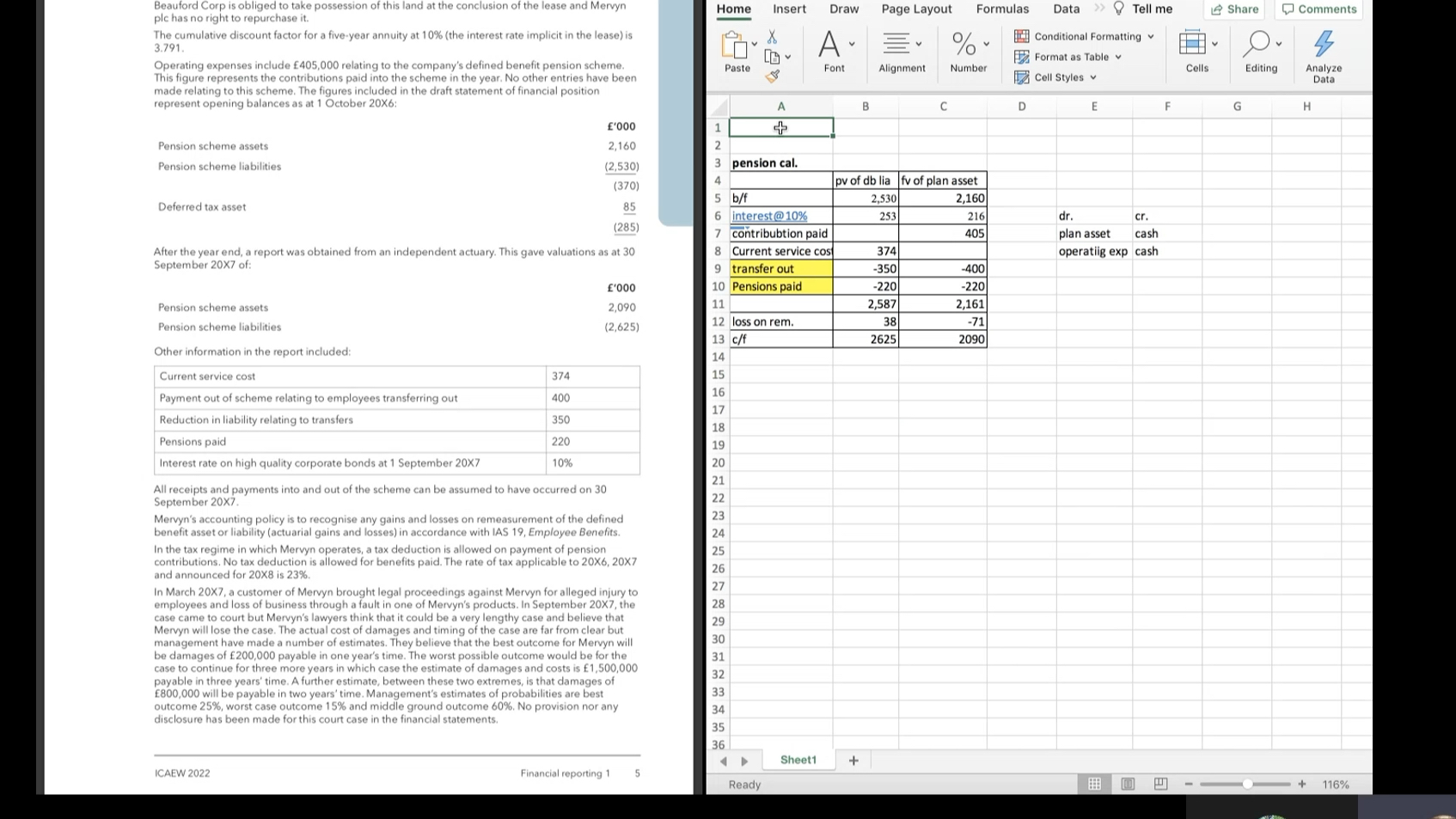The width and height of the screenshot is (1456, 819).
Task: Select the 'operatiig exp' cell
Action: click(x=1093, y=251)
